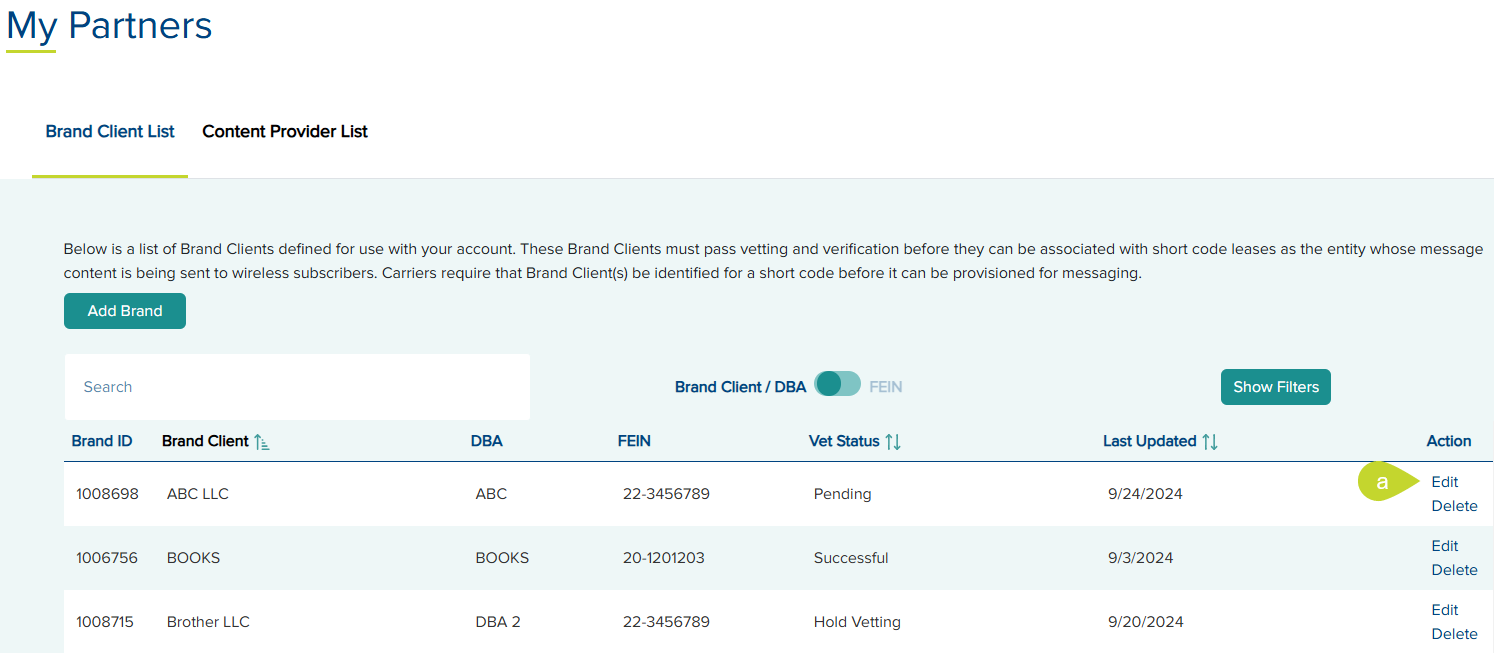1494x653 pixels.
Task: Select the ABC LLC row name
Action: [x=198, y=494]
